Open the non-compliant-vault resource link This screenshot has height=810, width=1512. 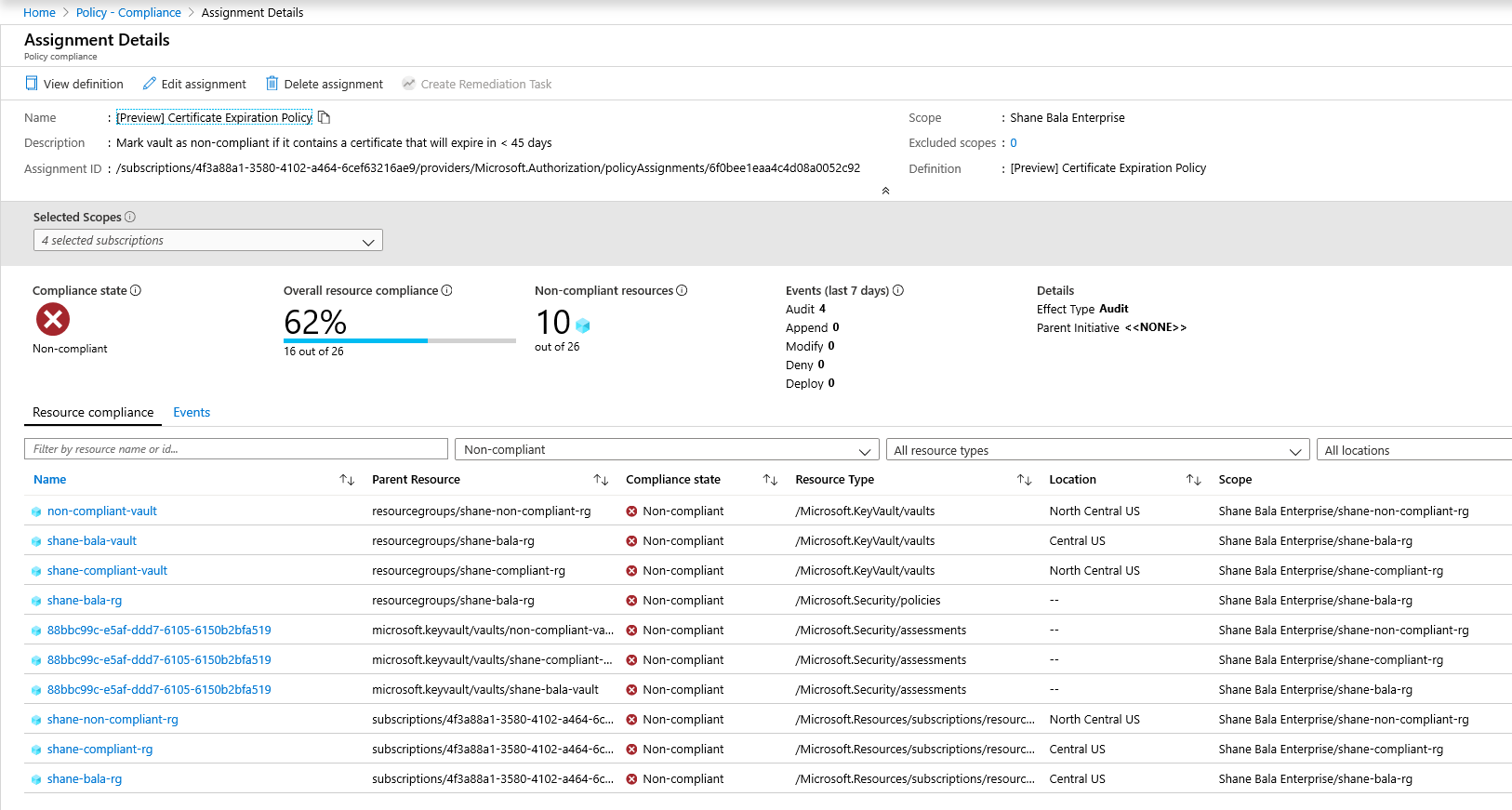pos(102,511)
